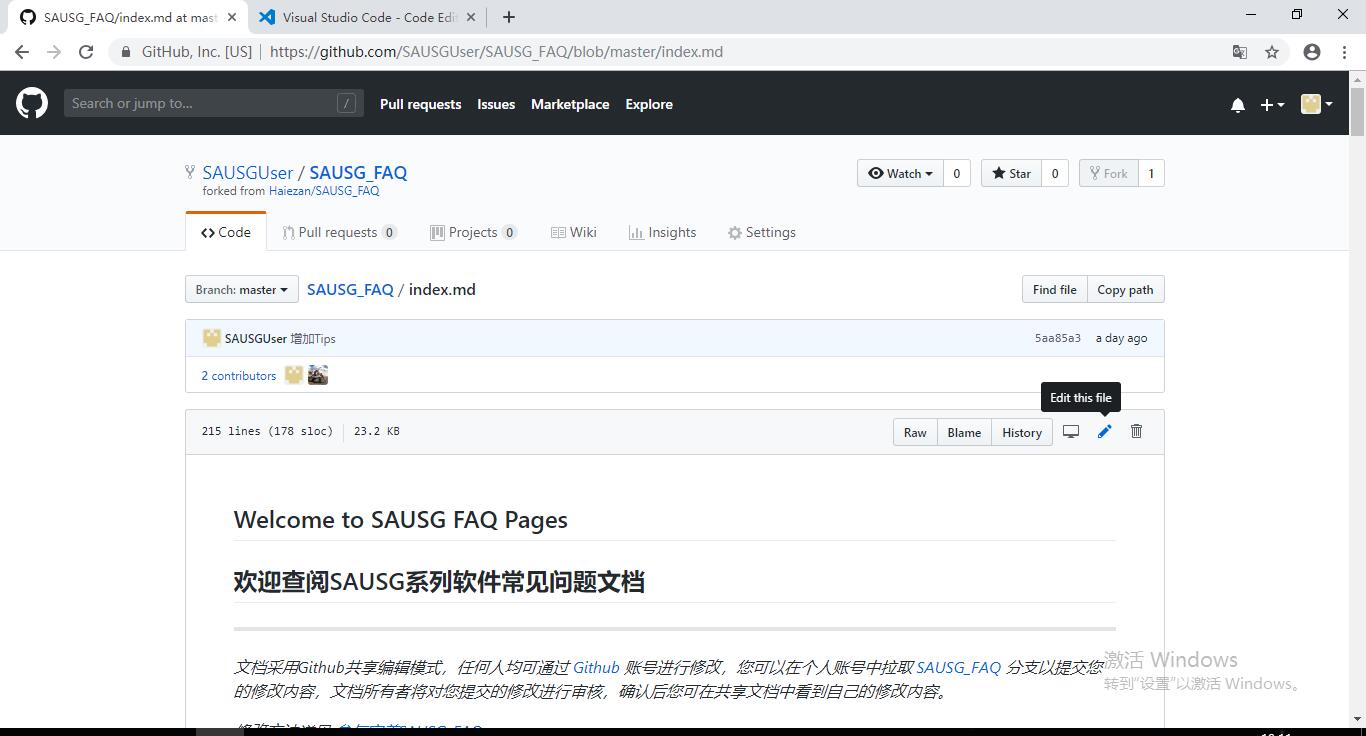The height and width of the screenshot is (736, 1366).
Task: Open the pencil icon to edit this file
Action: [1104, 431]
